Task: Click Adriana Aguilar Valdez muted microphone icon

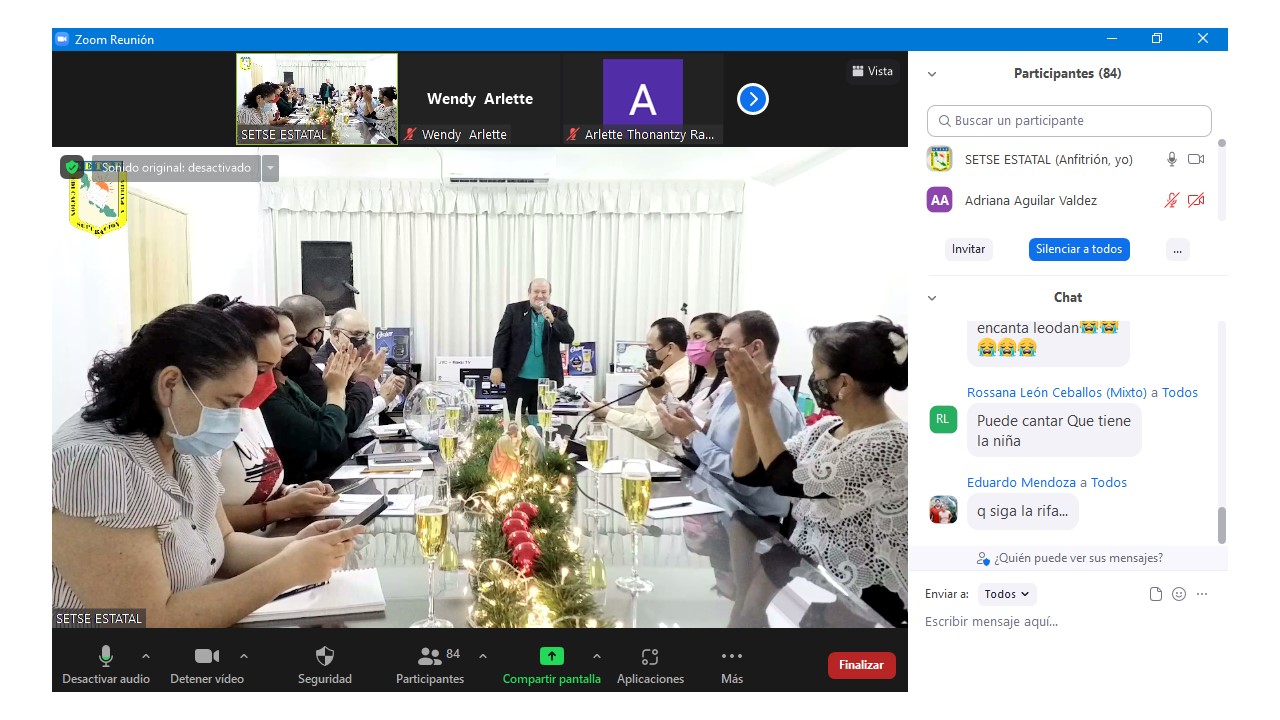Action: (x=1172, y=200)
